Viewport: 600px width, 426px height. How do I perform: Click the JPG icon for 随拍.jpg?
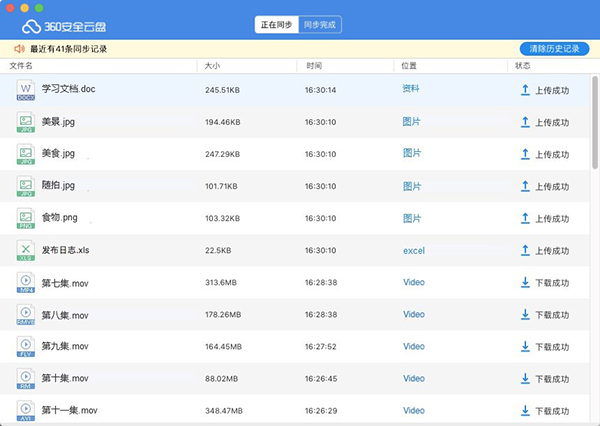[x=26, y=186]
